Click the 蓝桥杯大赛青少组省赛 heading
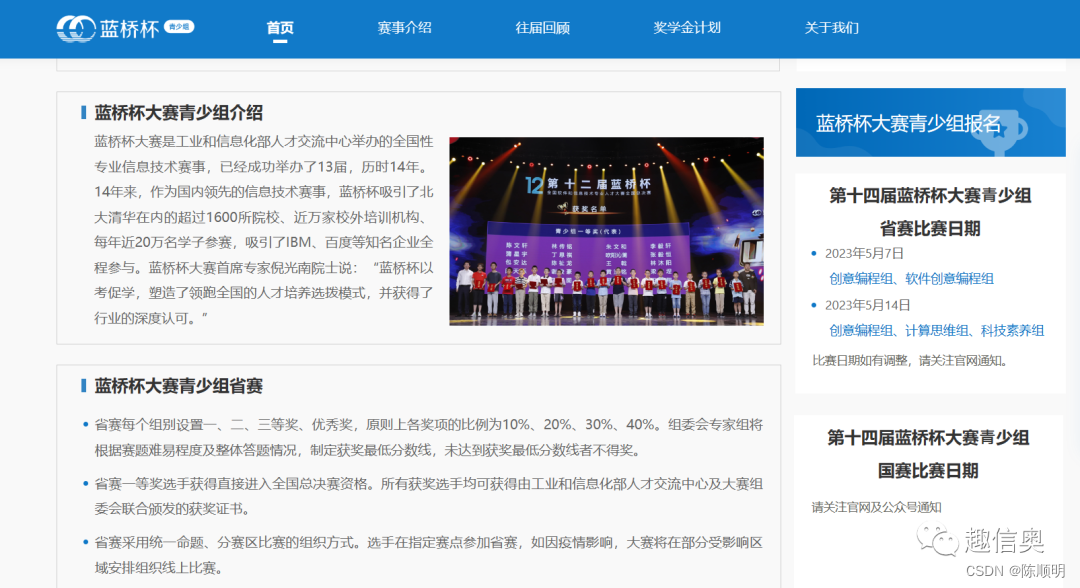 pyautogui.click(x=178, y=386)
